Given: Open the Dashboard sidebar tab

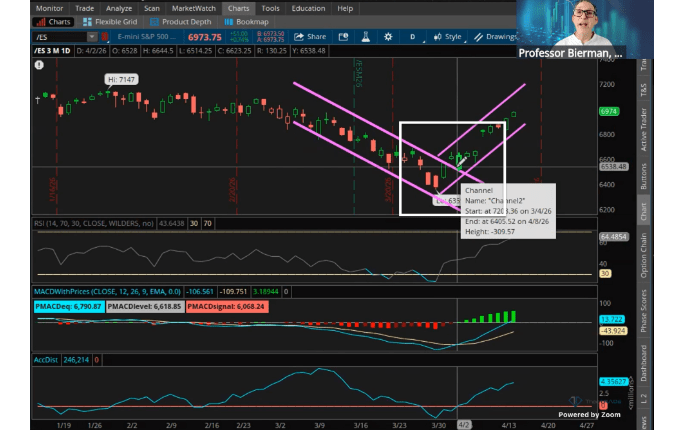Looking at the screenshot, I should 643,363.
